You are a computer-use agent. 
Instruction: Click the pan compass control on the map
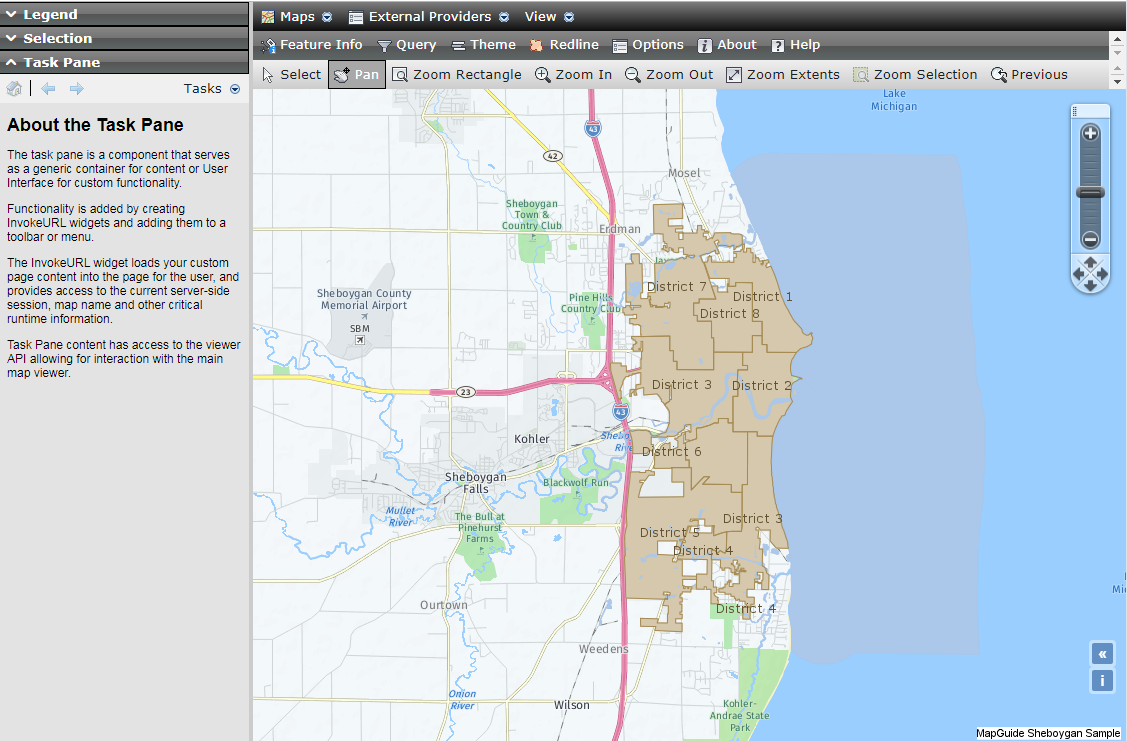point(1090,273)
